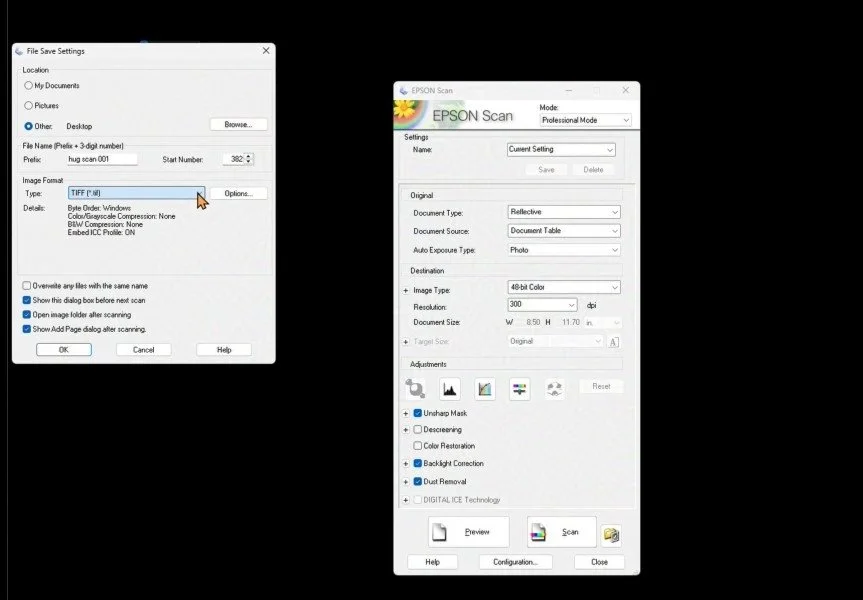
Task: Open the Mode dropdown showing Professional Mode
Action: (585, 120)
